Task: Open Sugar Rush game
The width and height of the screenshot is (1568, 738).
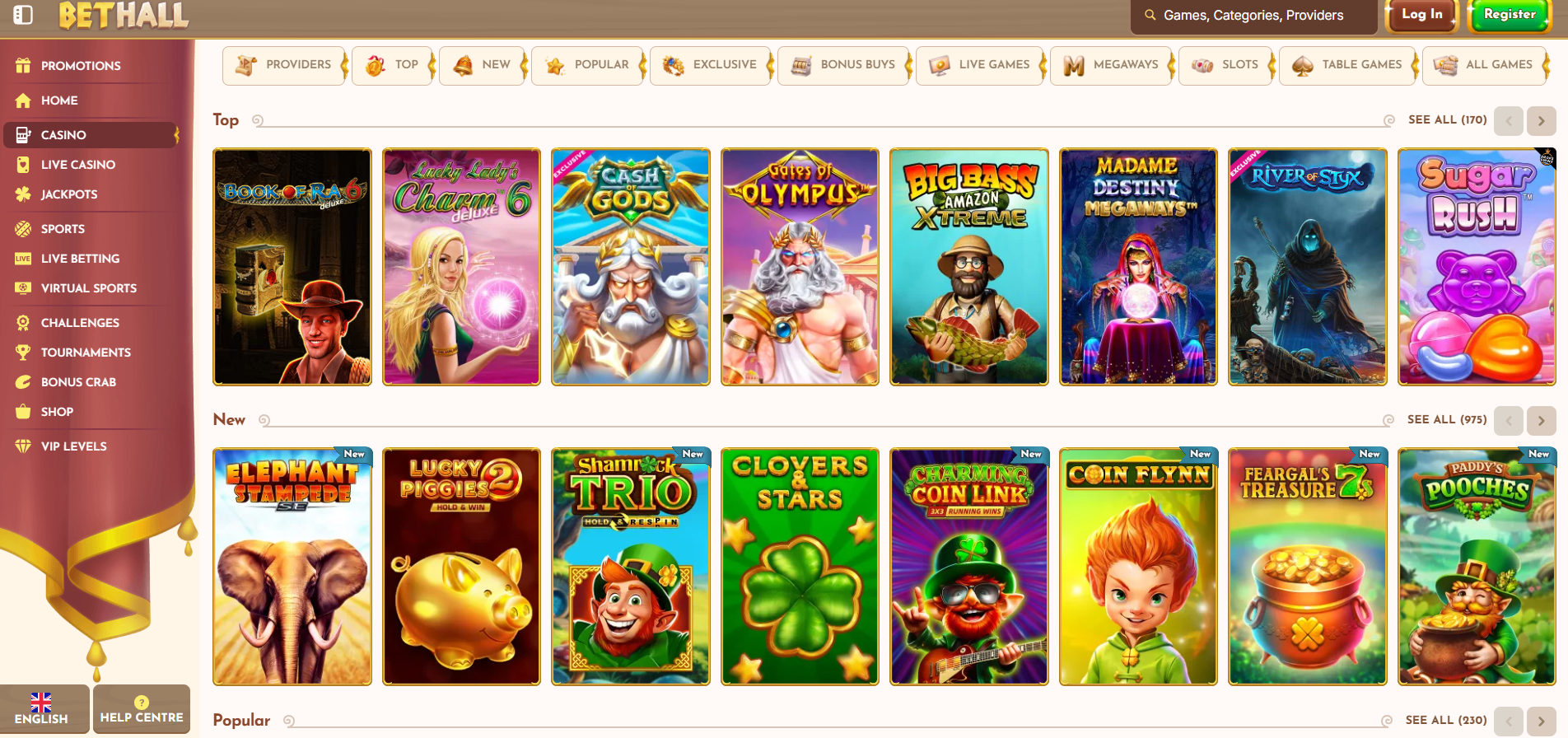Action: (1477, 267)
